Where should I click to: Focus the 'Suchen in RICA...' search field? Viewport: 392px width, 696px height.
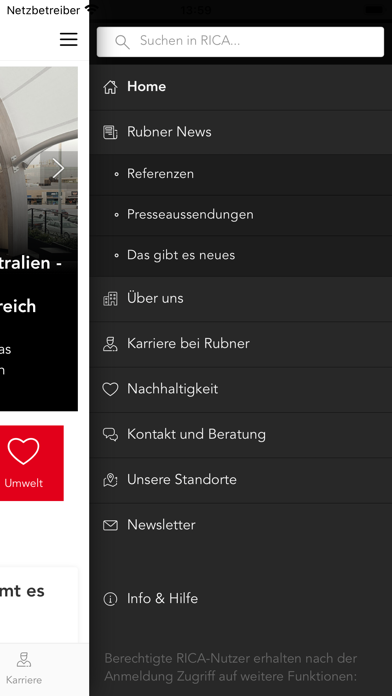[240, 42]
